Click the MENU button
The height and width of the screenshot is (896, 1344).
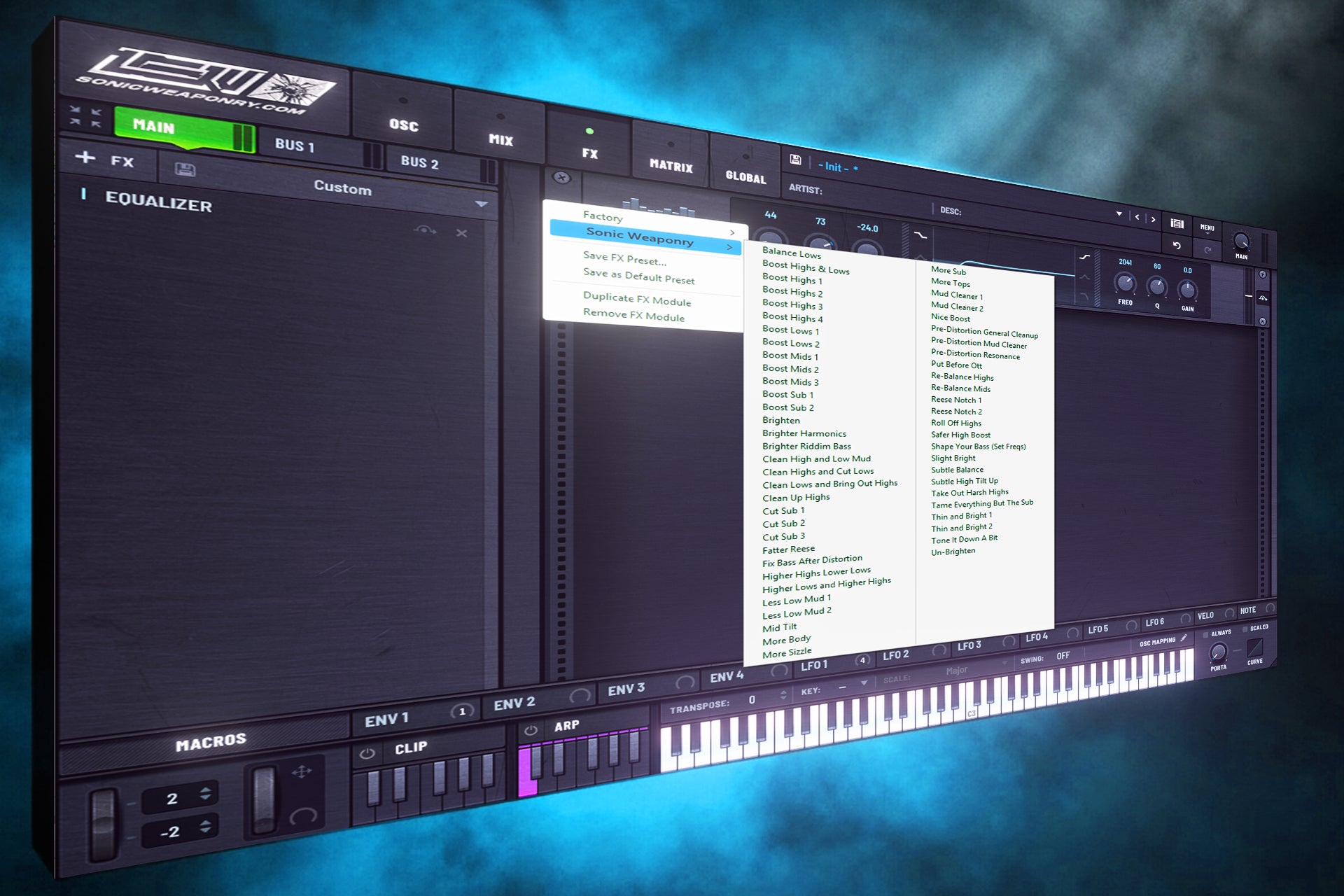(x=1206, y=229)
